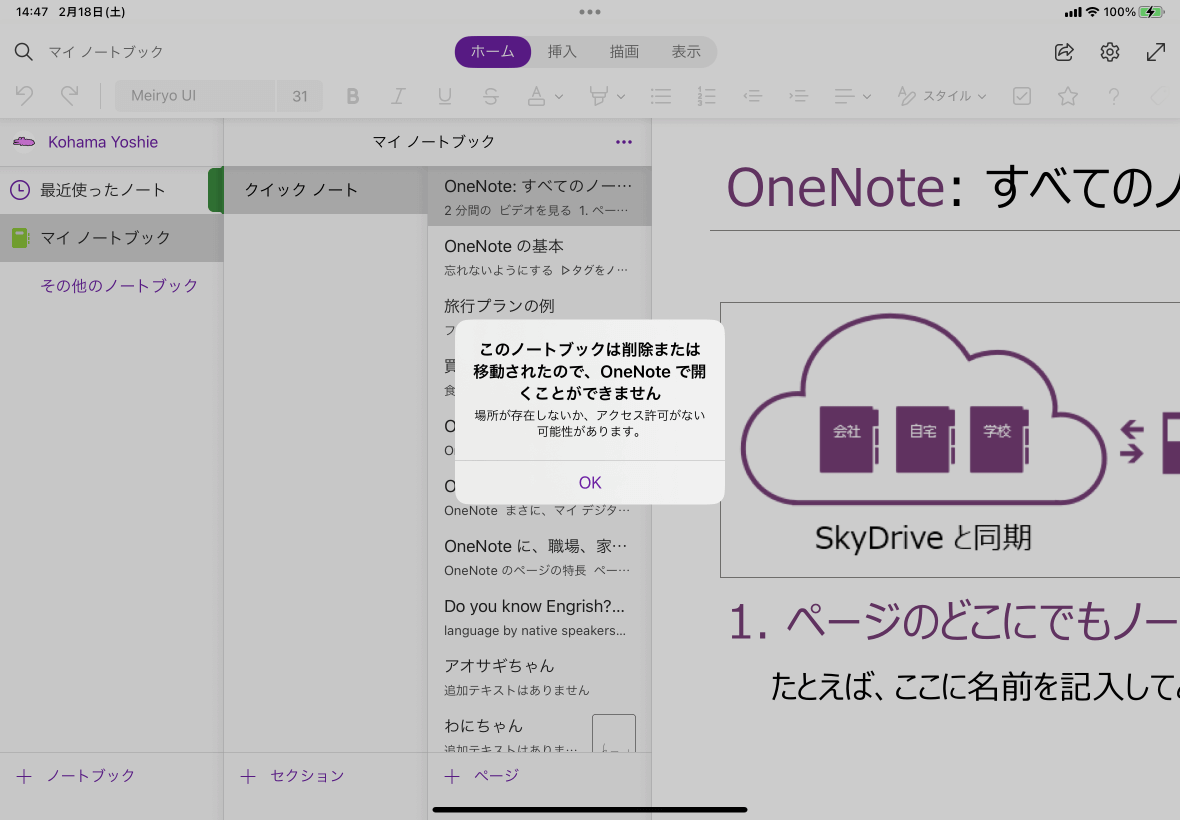The width and height of the screenshot is (1180, 820).
Task: Click the Undo icon
Action: [24, 96]
